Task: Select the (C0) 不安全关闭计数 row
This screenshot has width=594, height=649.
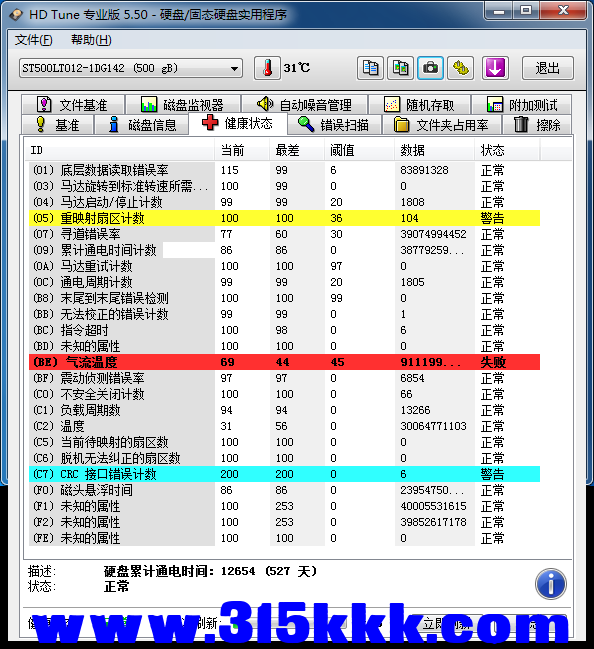Action: click(x=284, y=394)
